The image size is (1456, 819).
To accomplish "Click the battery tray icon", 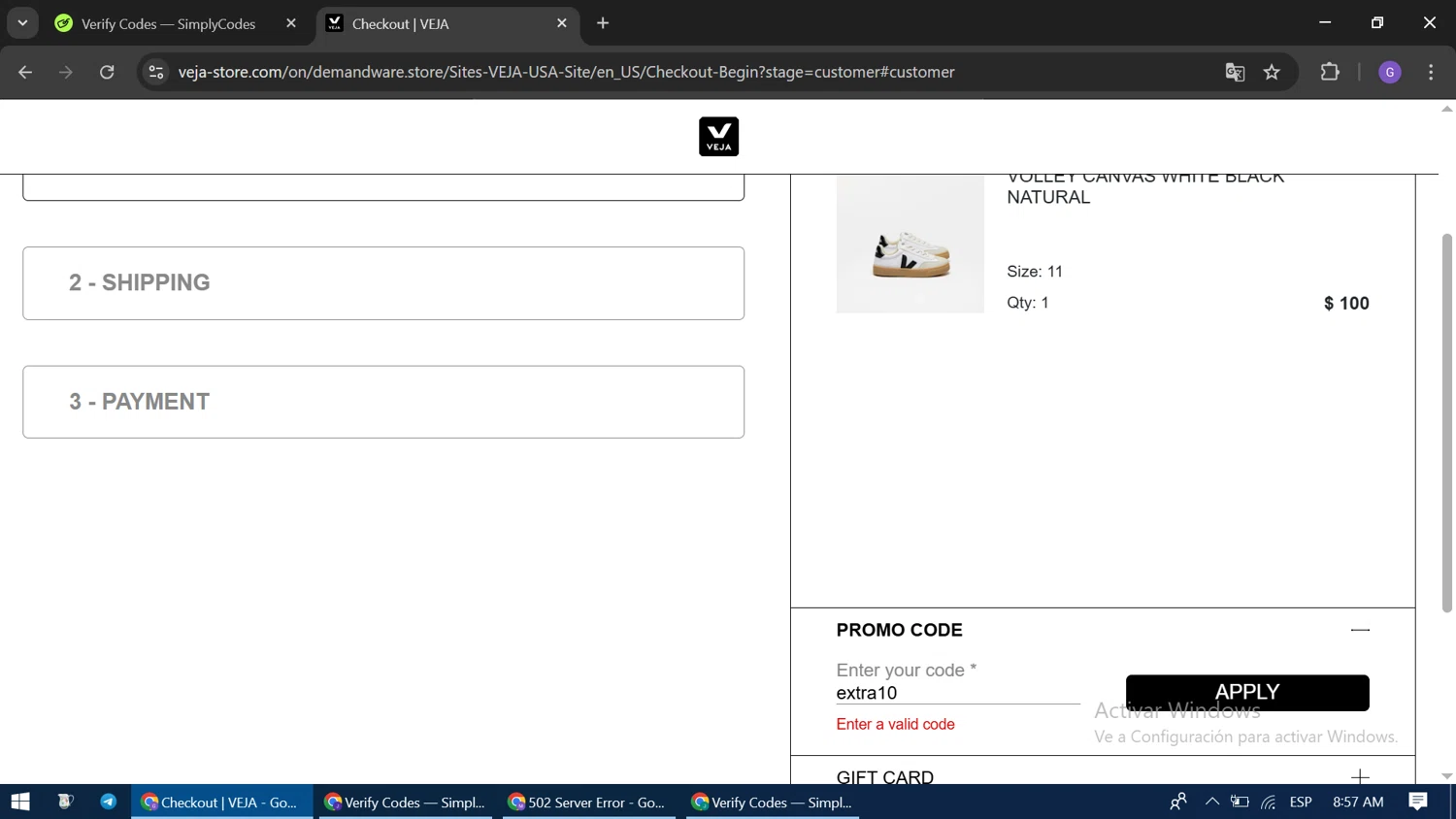I will pyautogui.click(x=1240, y=802).
